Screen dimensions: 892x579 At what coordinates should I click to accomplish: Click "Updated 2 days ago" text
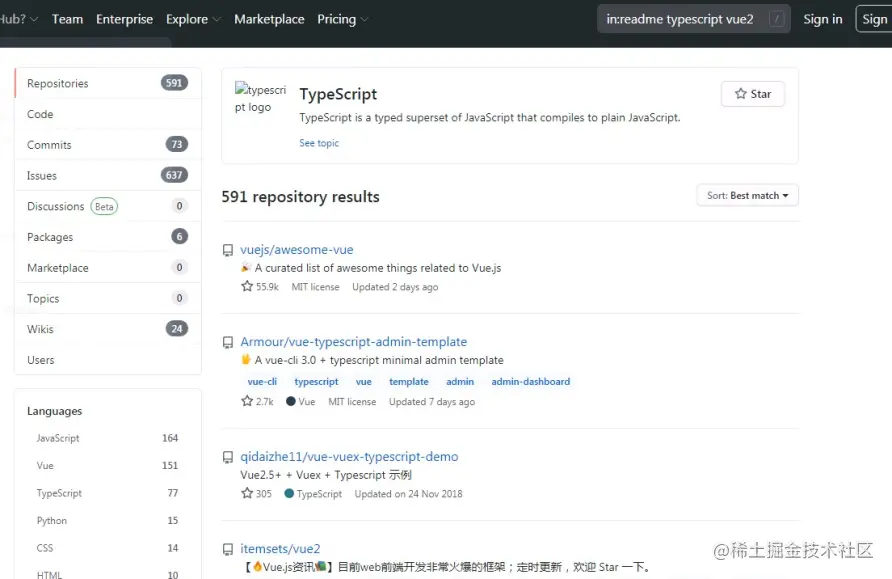pos(395,287)
